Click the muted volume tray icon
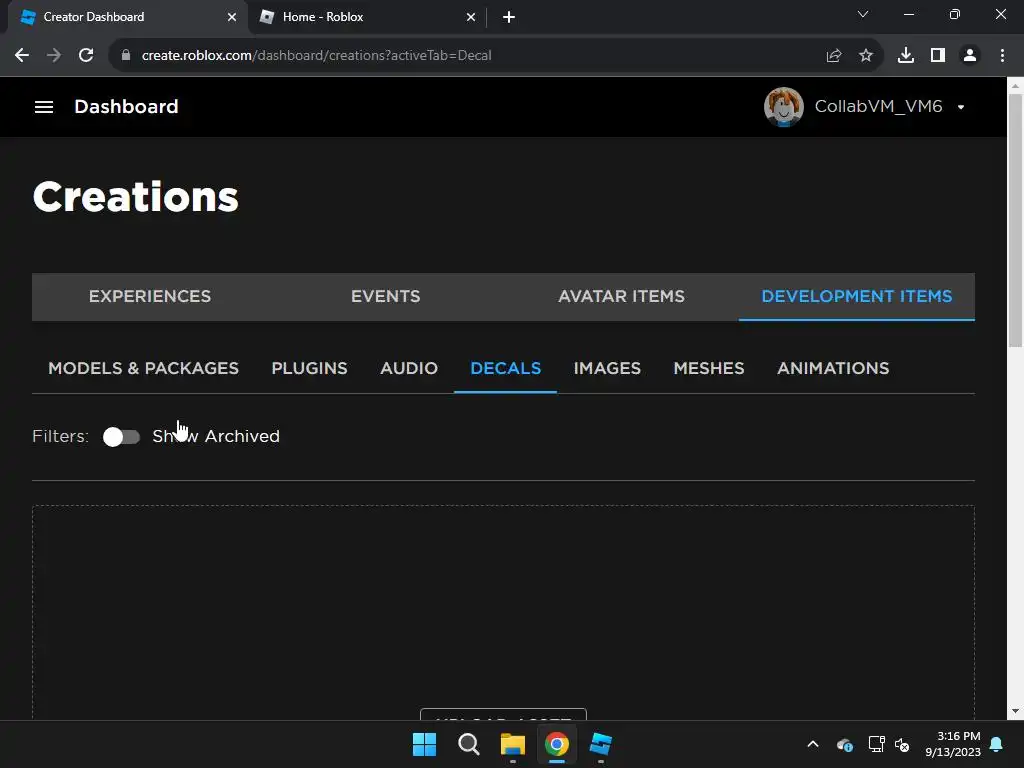Image resolution: width=1024 pixels, height=768 pixels. tap(903, 744)
